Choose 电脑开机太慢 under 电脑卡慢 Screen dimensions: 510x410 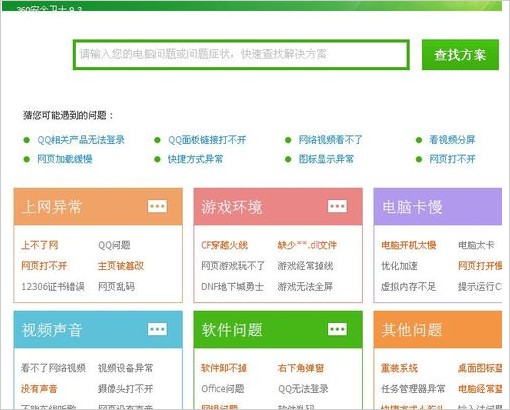409,245
